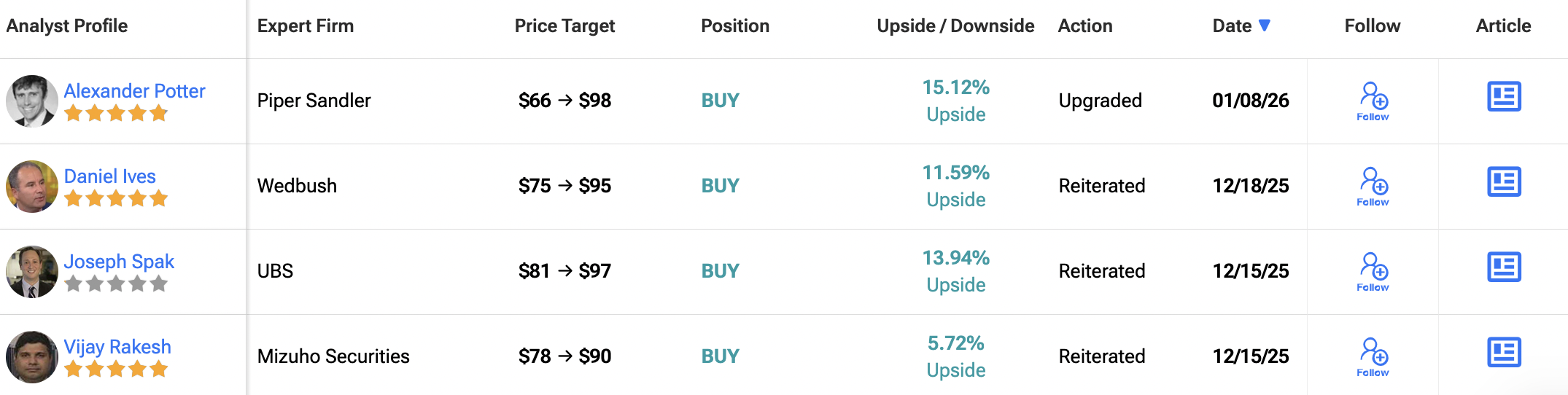Open Vijay Rakesh profile link
Viewport: 1568px width, 395px height.
click(117, 347)
